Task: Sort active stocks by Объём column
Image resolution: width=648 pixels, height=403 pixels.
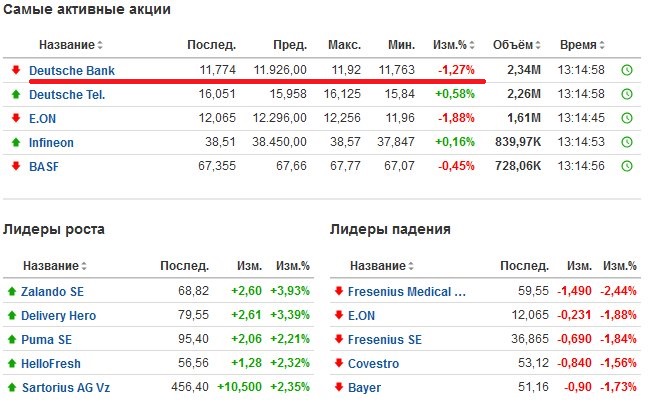Action: coord(517,45)
